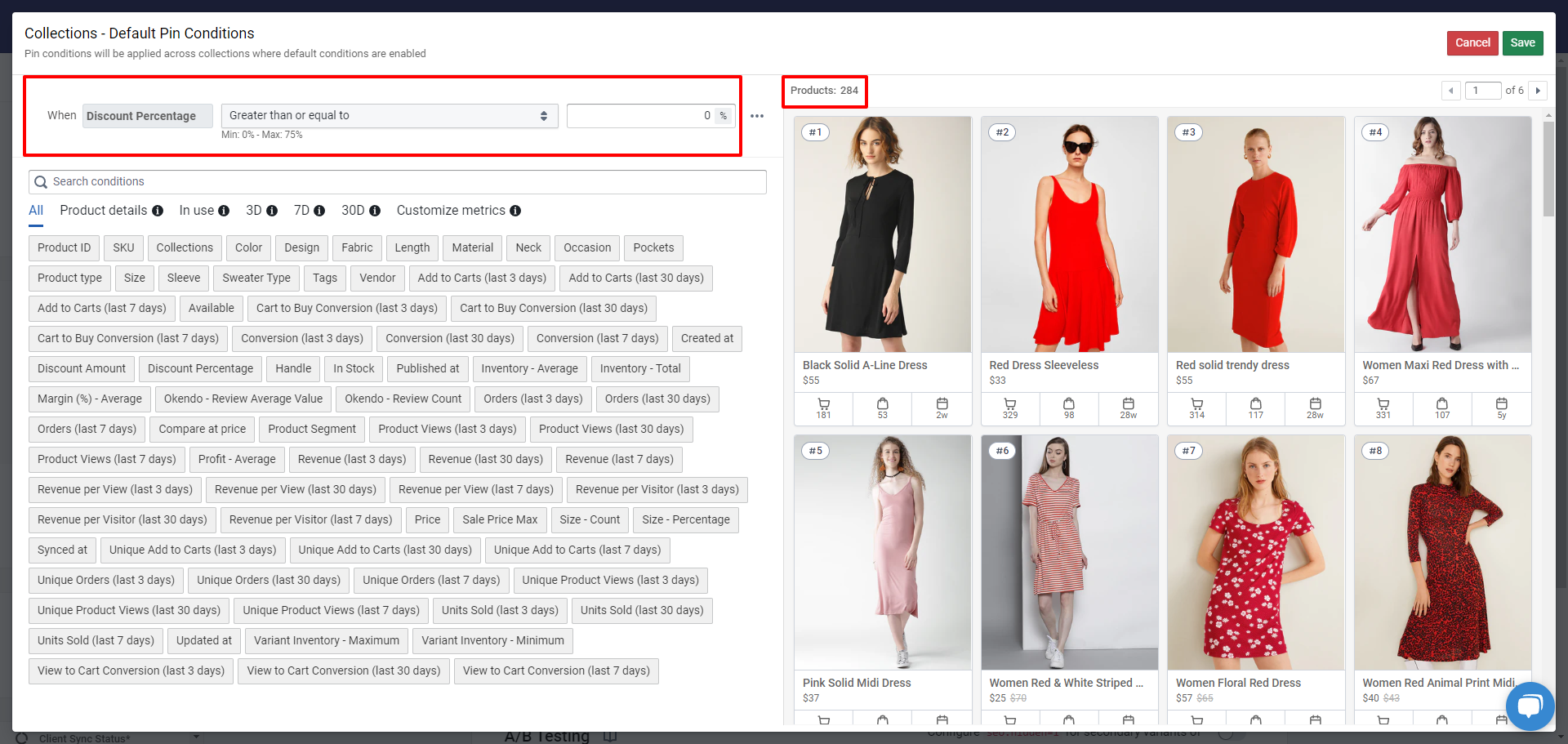Open the Pink Solid Midi Dress image
The image size is (1568, 744).
883,553
